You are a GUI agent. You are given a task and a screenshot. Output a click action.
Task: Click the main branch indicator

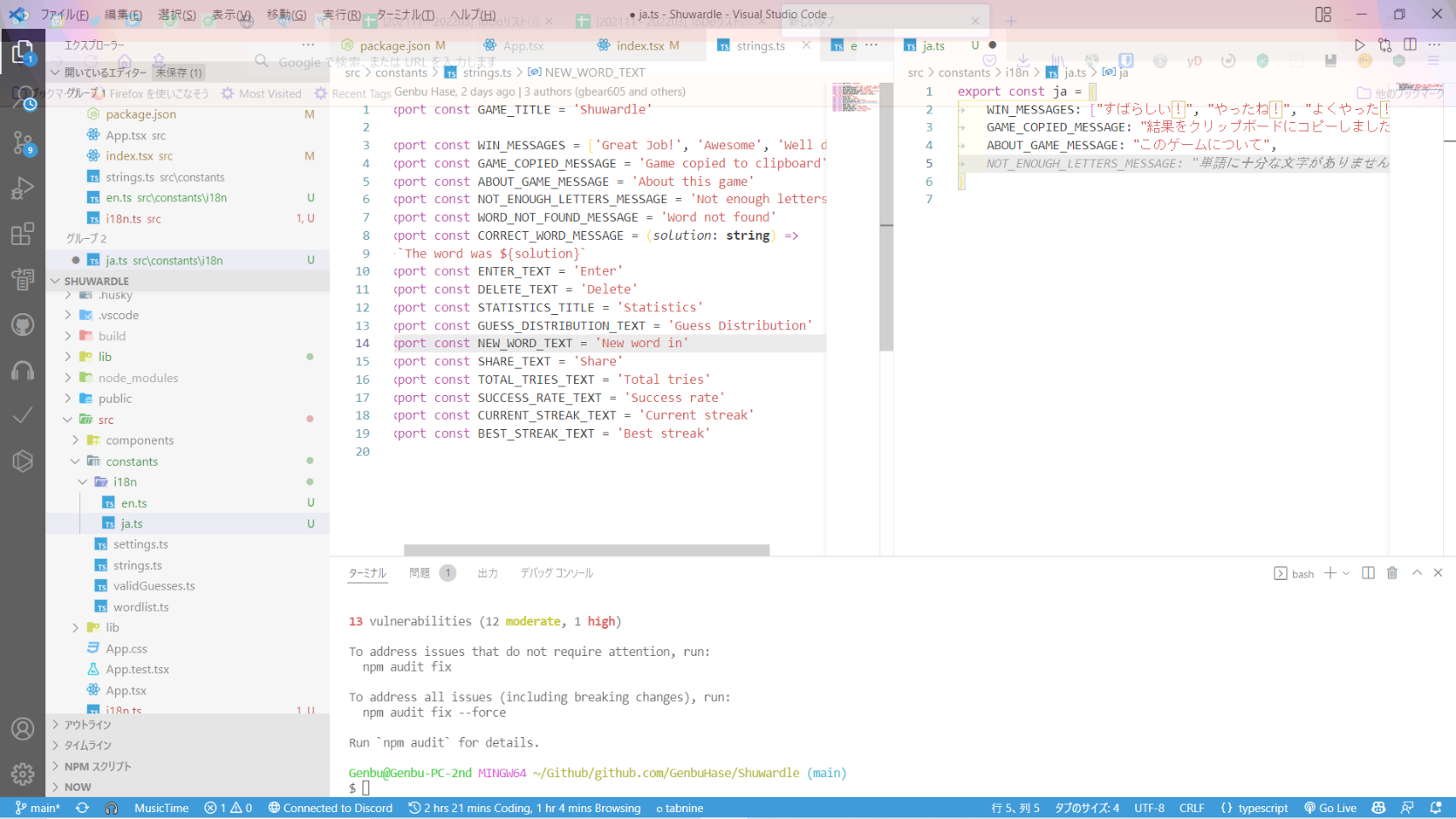tap(38, 808)
